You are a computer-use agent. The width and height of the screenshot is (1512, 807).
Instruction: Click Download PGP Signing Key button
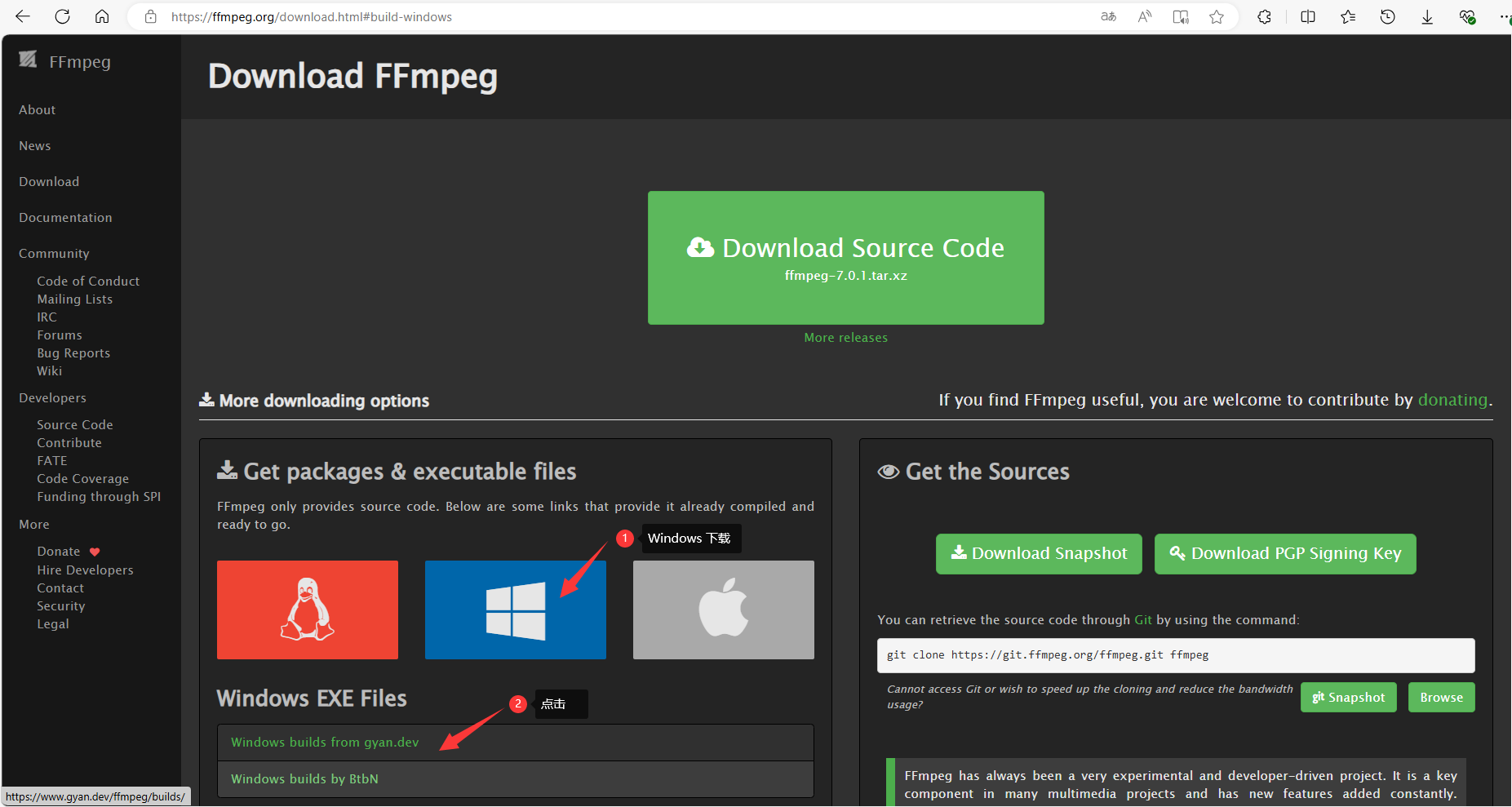(x=1285, y=554)
